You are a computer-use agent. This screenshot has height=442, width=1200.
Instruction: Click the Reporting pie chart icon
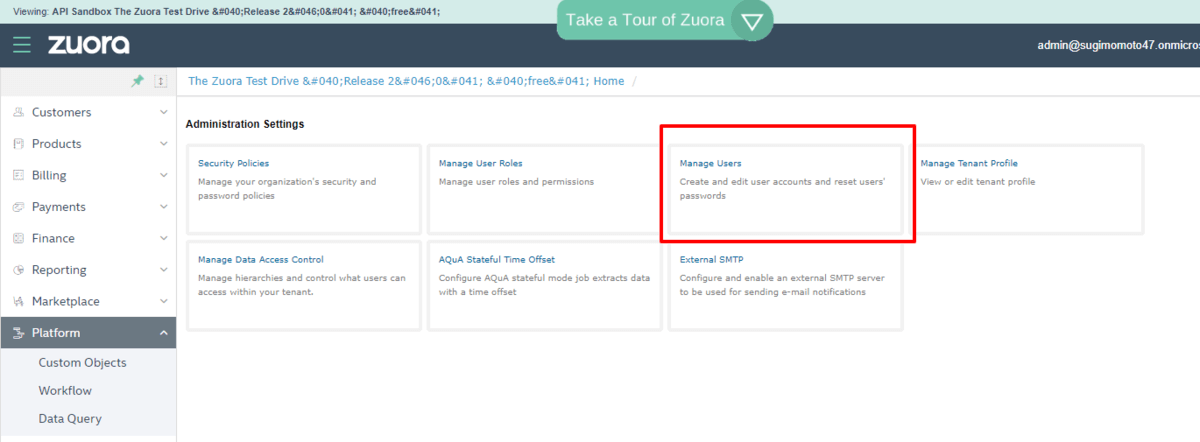(x=18, y=270)
